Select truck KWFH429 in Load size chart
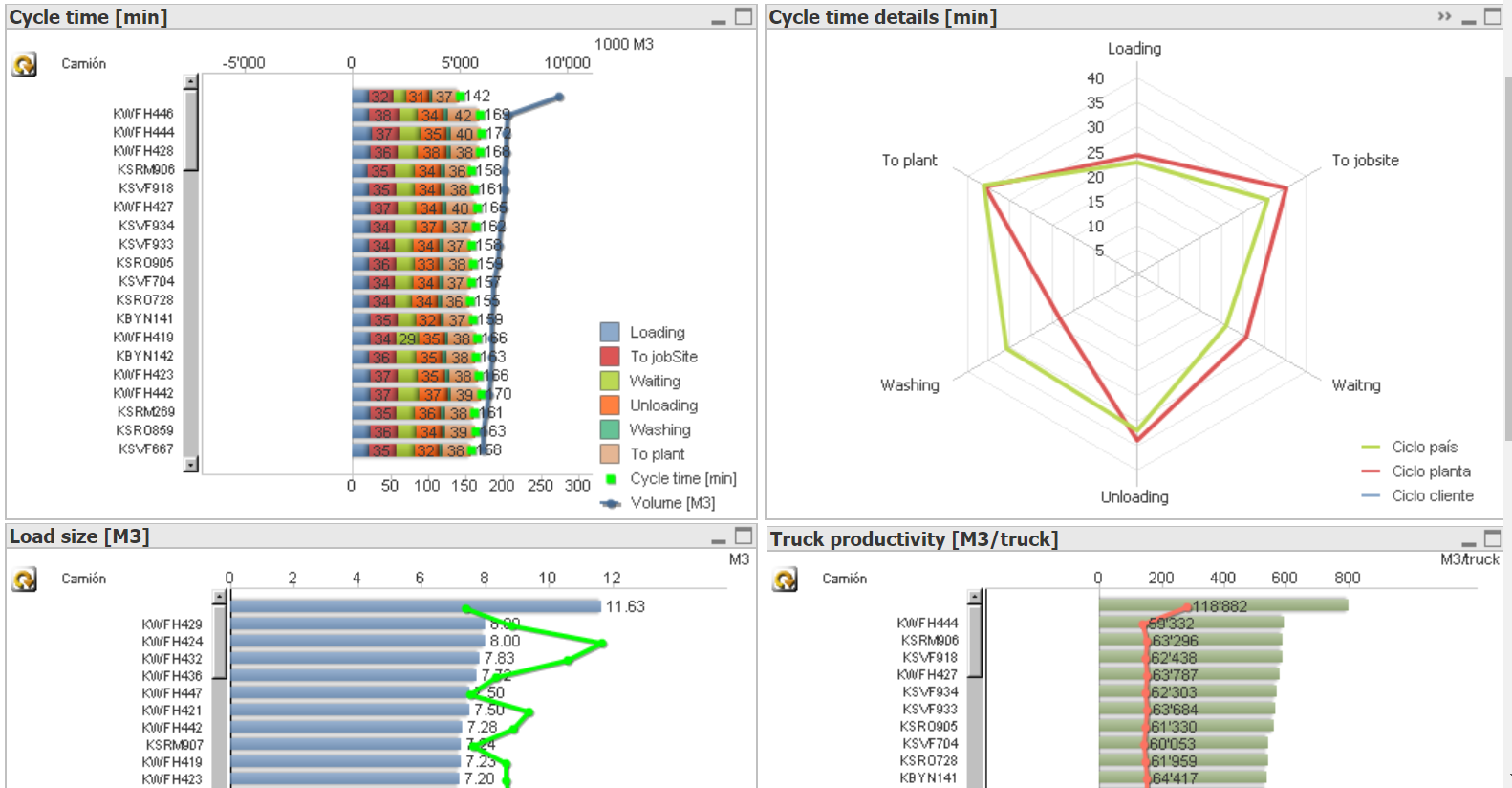 (172, 624)
